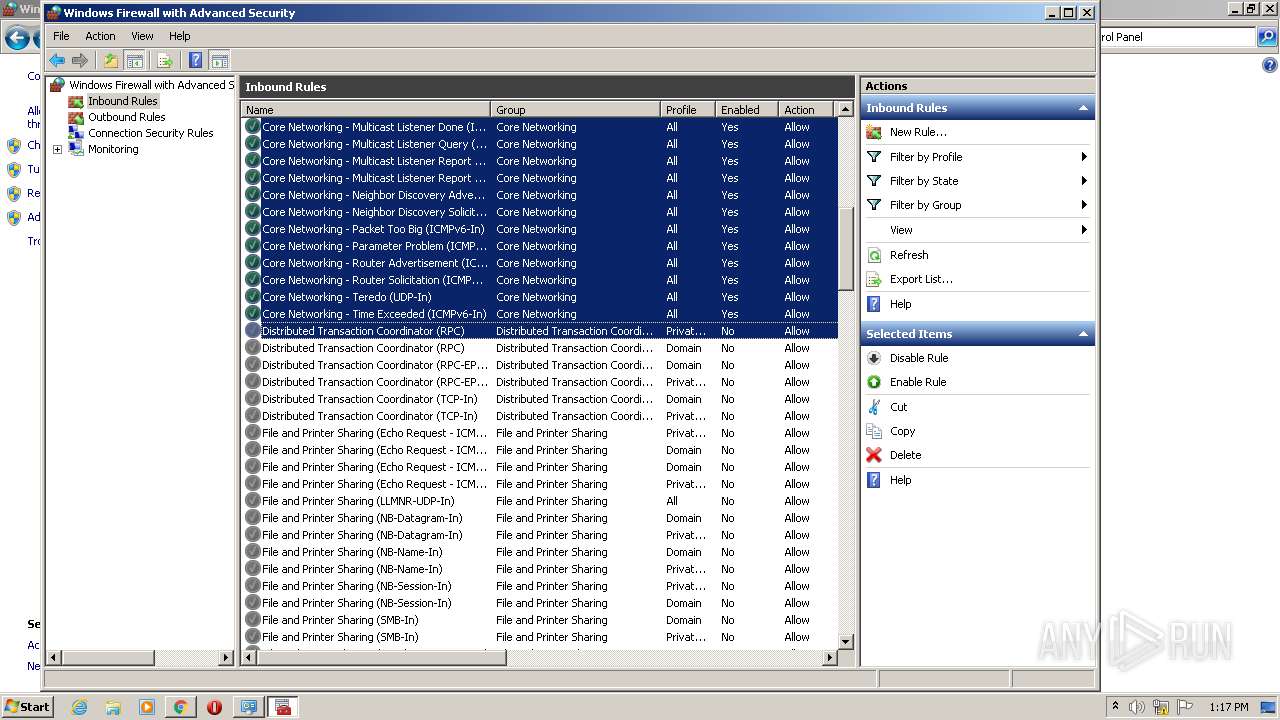Sort rules by the Profile column header
This screenshot has width=1280, height=720.
tap(688, 110)
